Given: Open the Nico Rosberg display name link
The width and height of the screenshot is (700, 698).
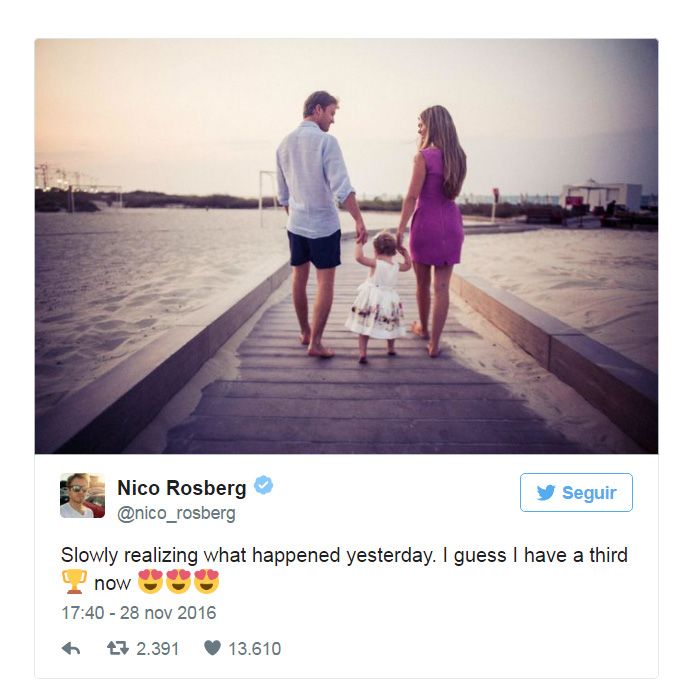Looking at the screenshot, I should (x=182, y=488).
